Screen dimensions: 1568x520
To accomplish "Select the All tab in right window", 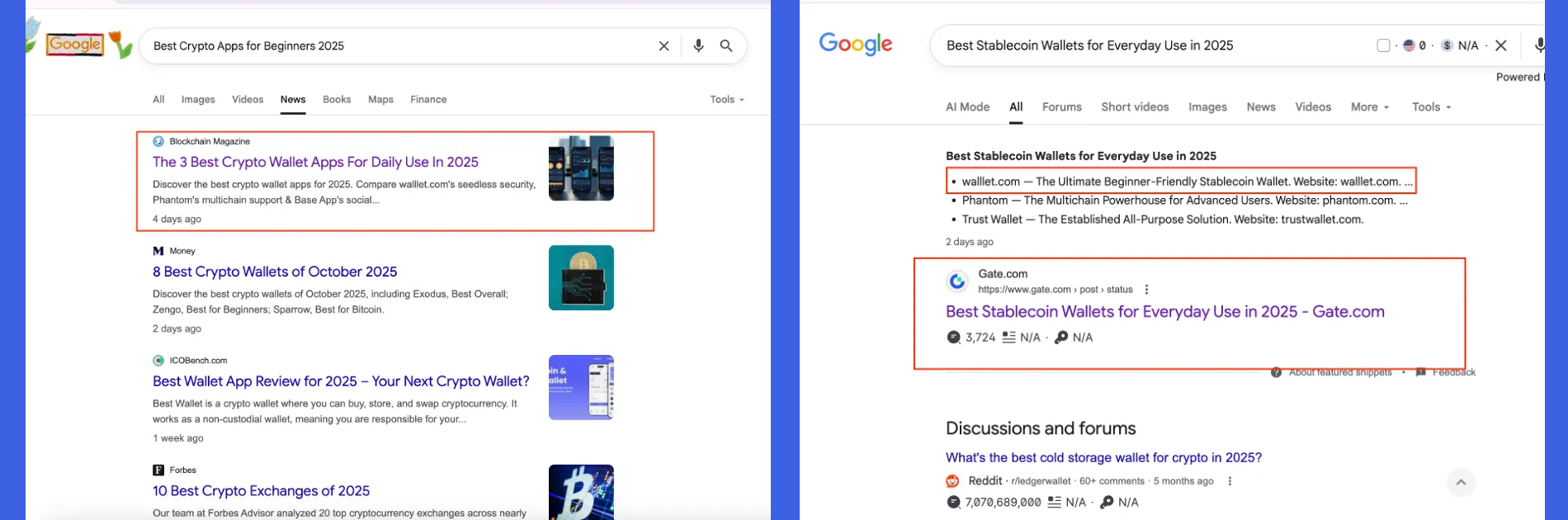I will (1016, 107).
